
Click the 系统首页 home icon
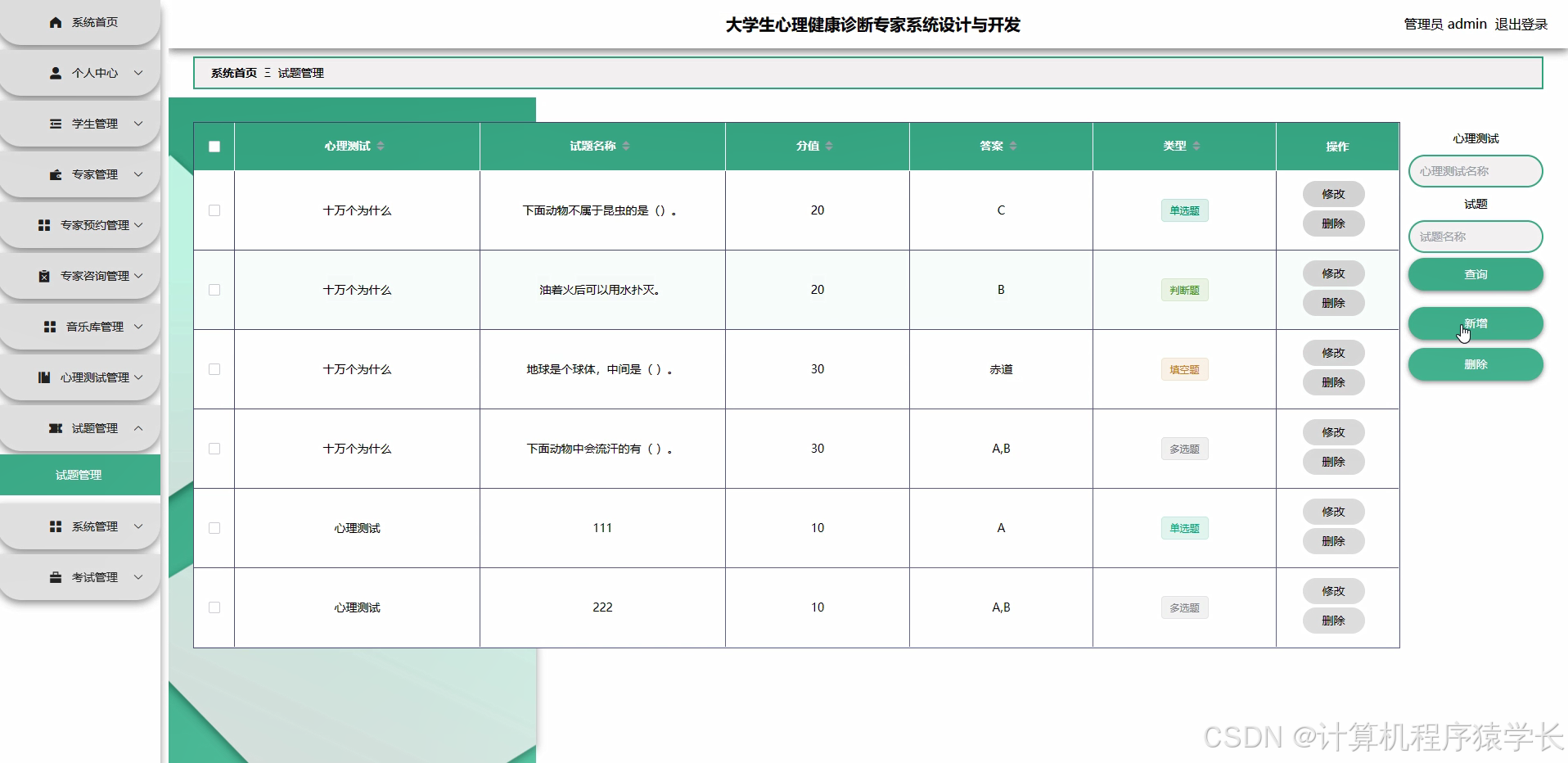click(56, 22)
